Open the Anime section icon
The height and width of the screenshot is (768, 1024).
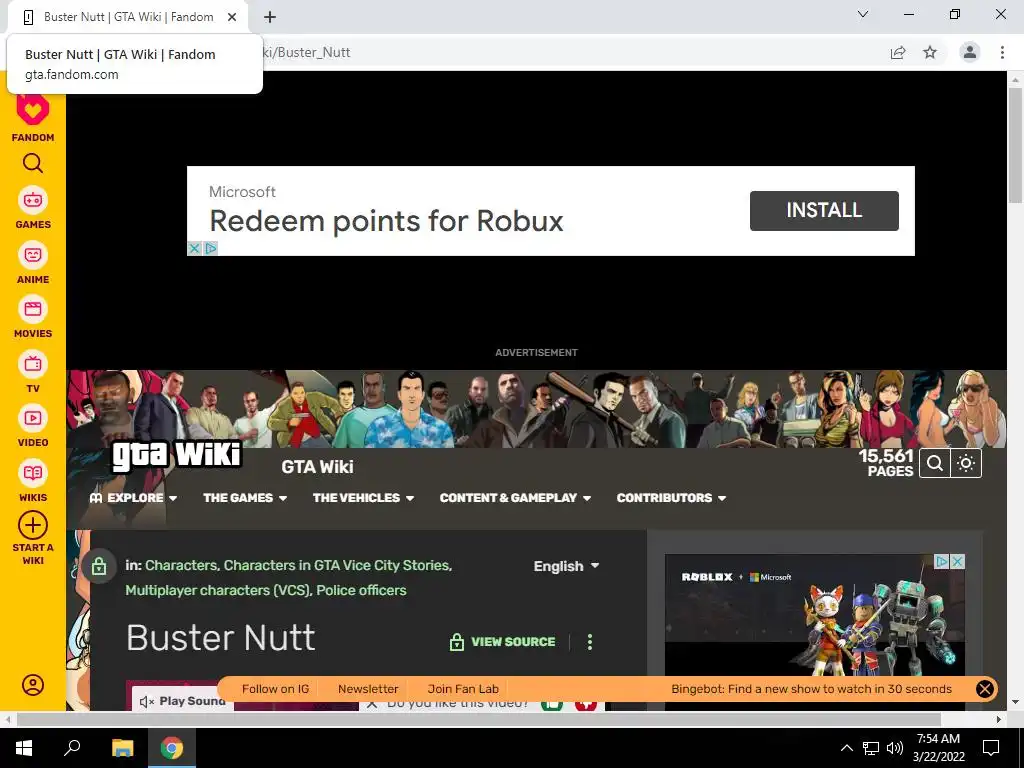(33, 255)
